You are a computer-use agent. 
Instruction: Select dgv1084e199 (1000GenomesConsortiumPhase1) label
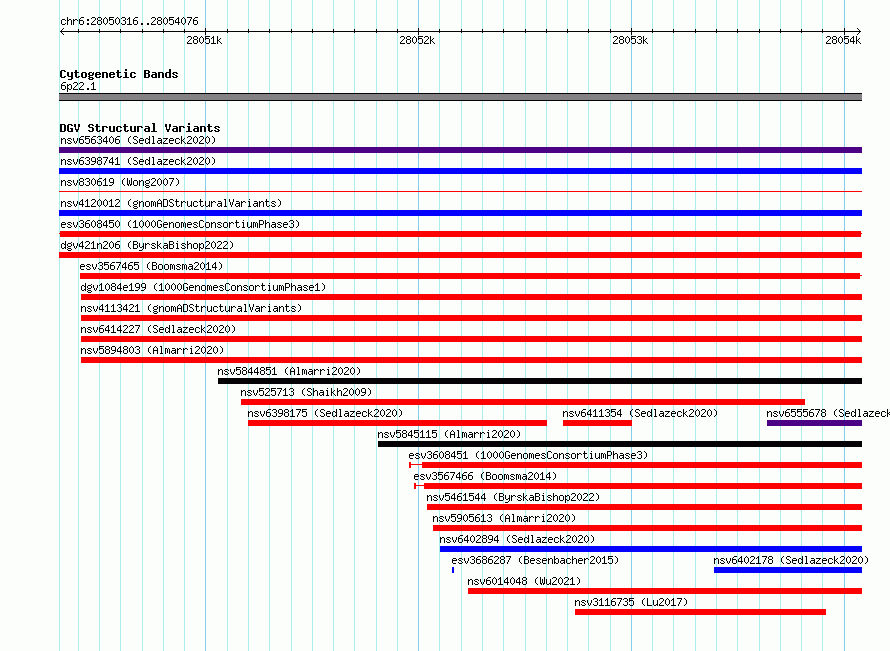pyautogui.click(x=203, y=287)
